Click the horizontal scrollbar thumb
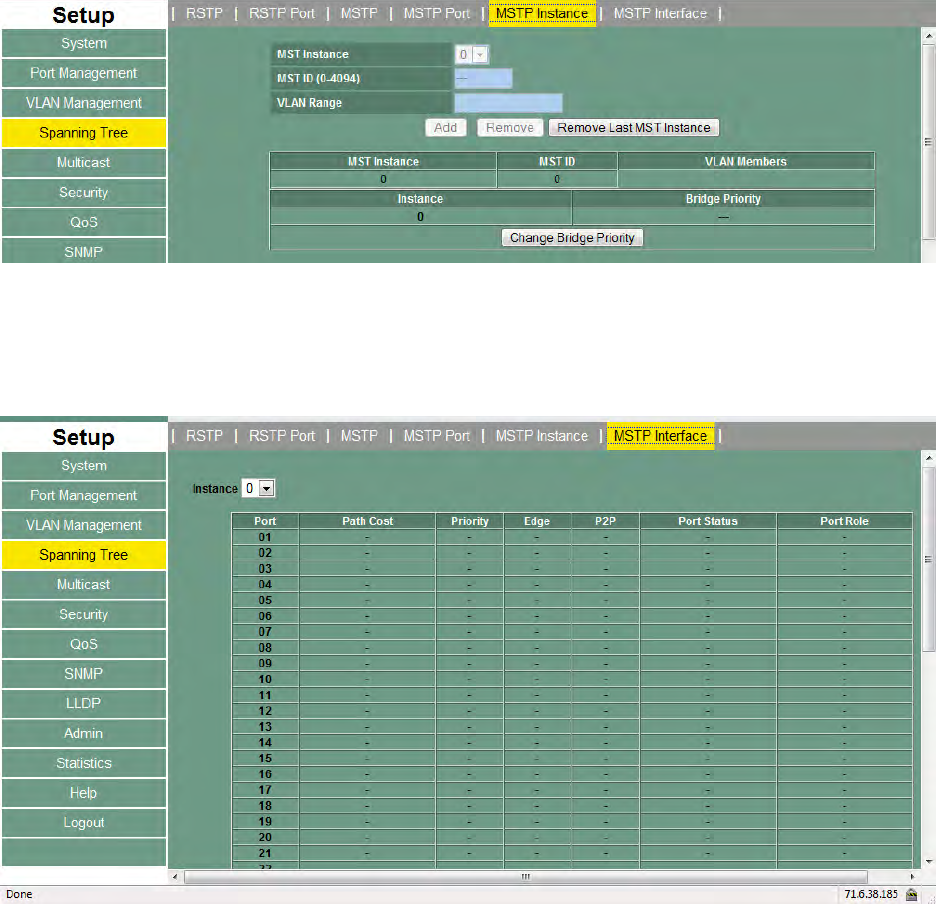The height and width of the screenshot is (904, 936). coord(525,877)
